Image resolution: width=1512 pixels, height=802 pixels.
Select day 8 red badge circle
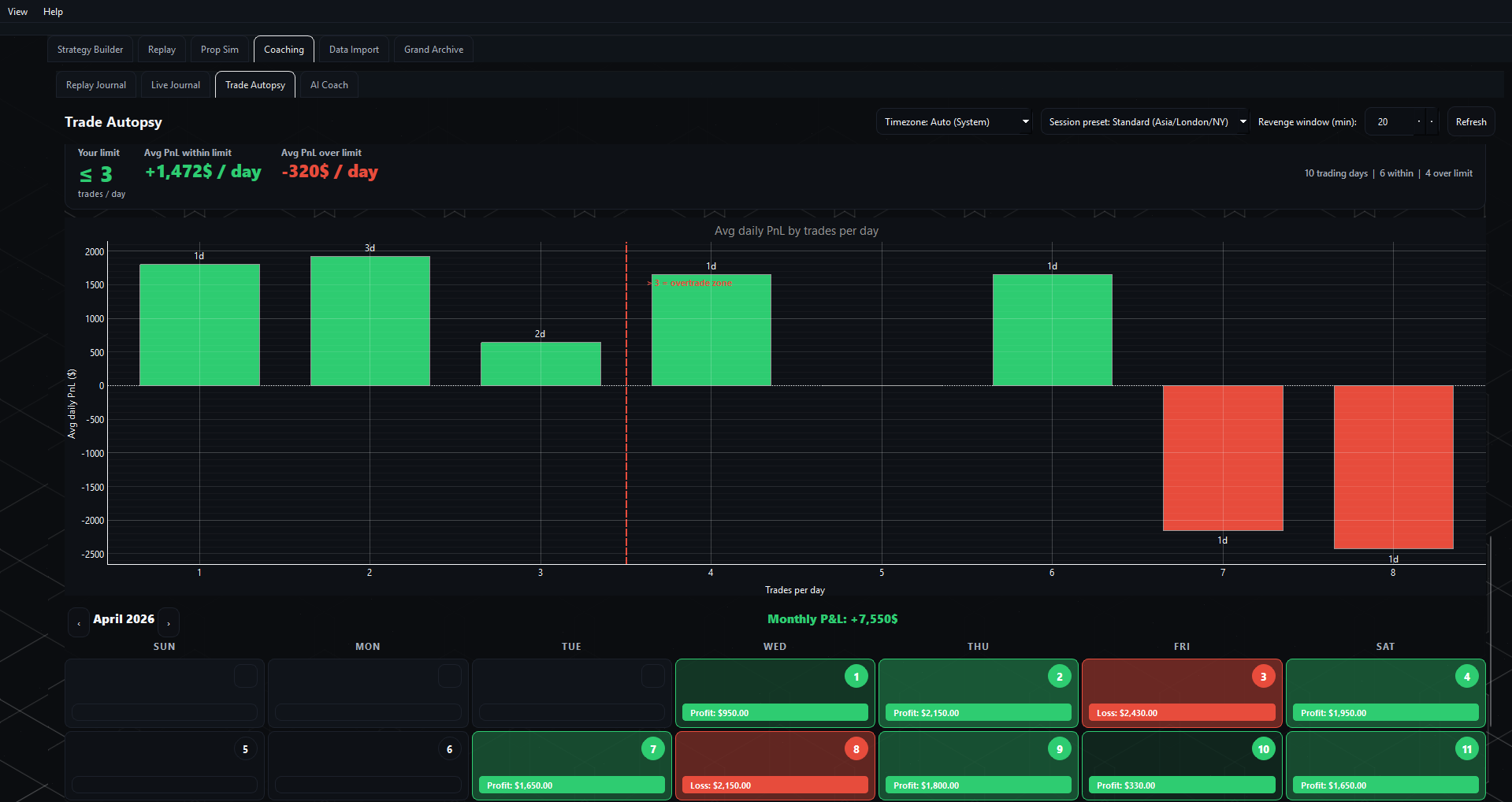coord(856,749)
